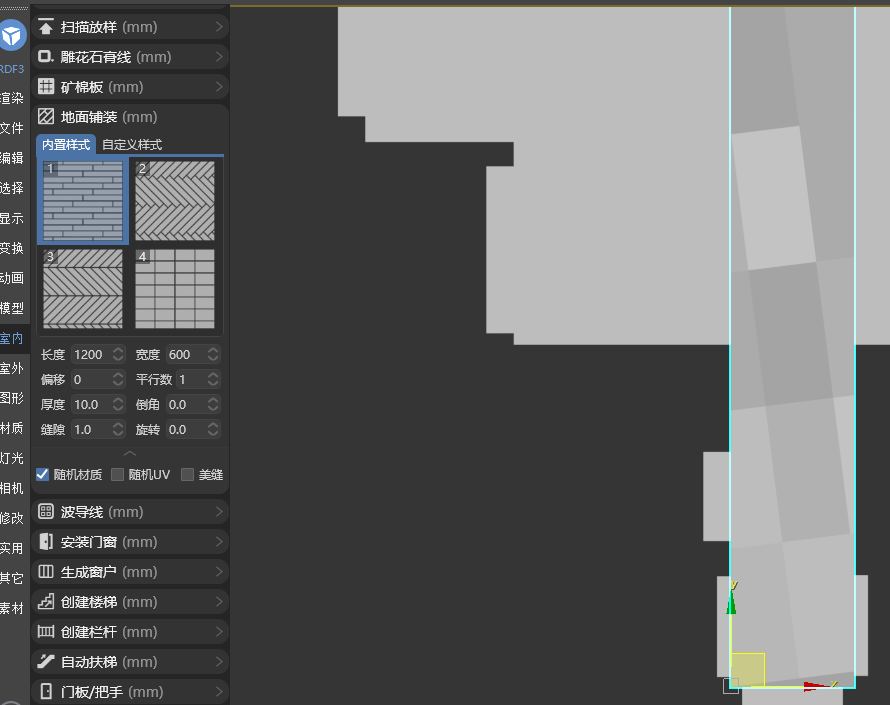The width and height of the screenshot is (890, 705).
Task: Click the 自动扶梯 escalator icon
Action: click(45, 662)
